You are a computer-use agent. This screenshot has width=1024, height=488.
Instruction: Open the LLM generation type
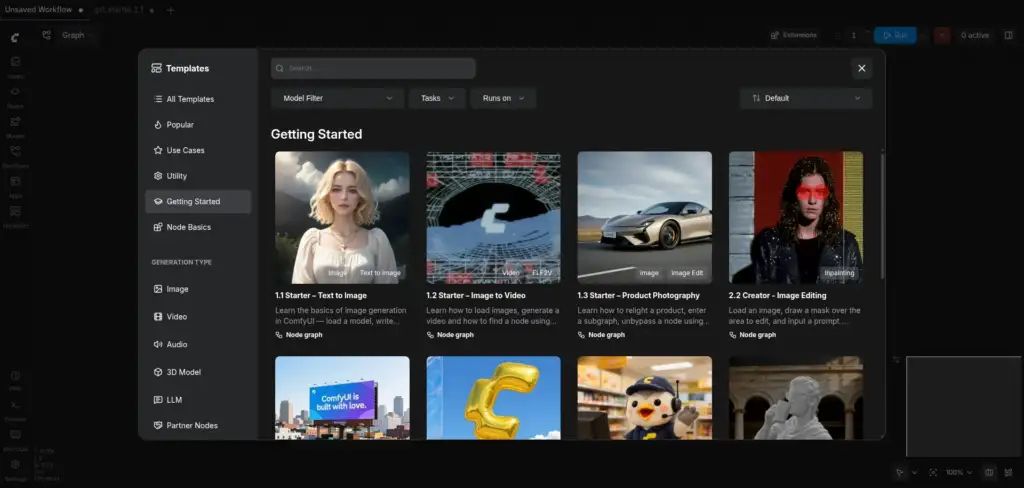198,400
